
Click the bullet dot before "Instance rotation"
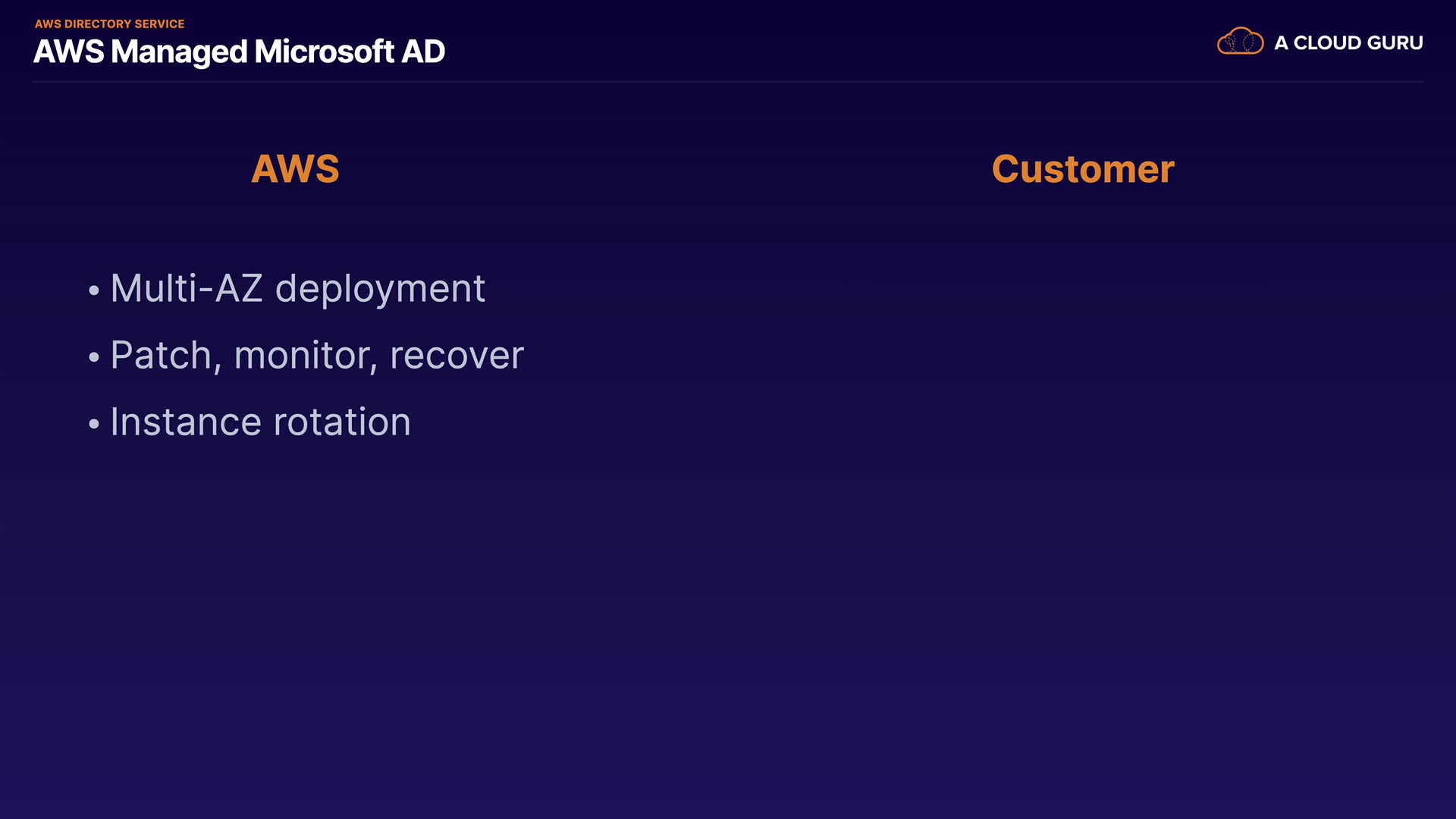94,424
